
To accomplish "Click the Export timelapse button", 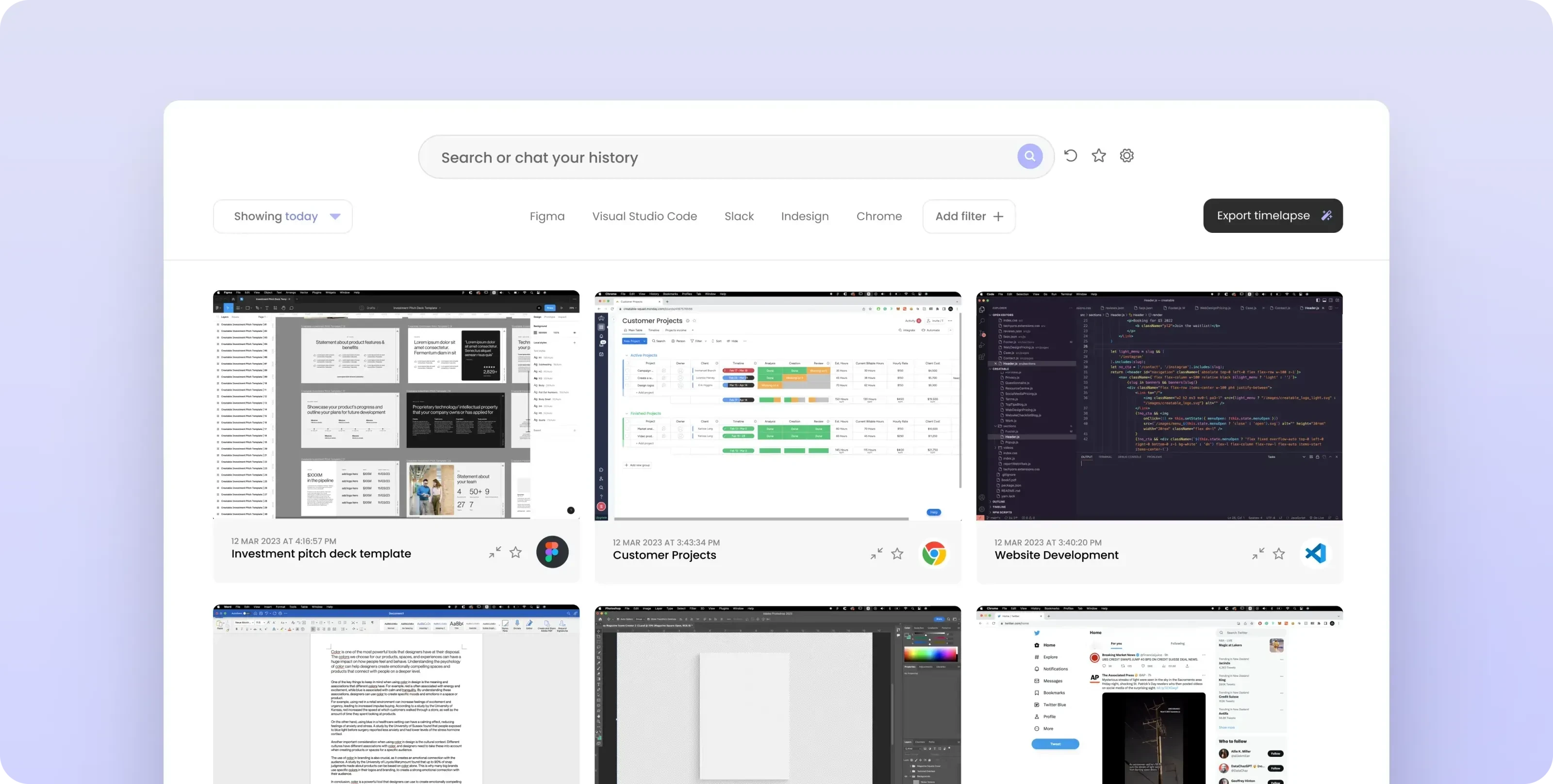I will point(1272,216).
